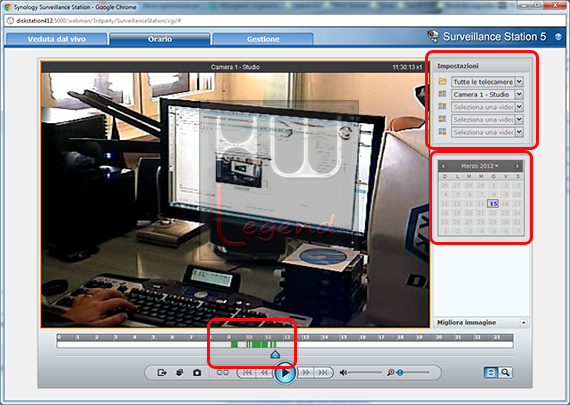Fast-forward playback with double-right arrows
Screen dimensions: 570x405
[306, 373]
